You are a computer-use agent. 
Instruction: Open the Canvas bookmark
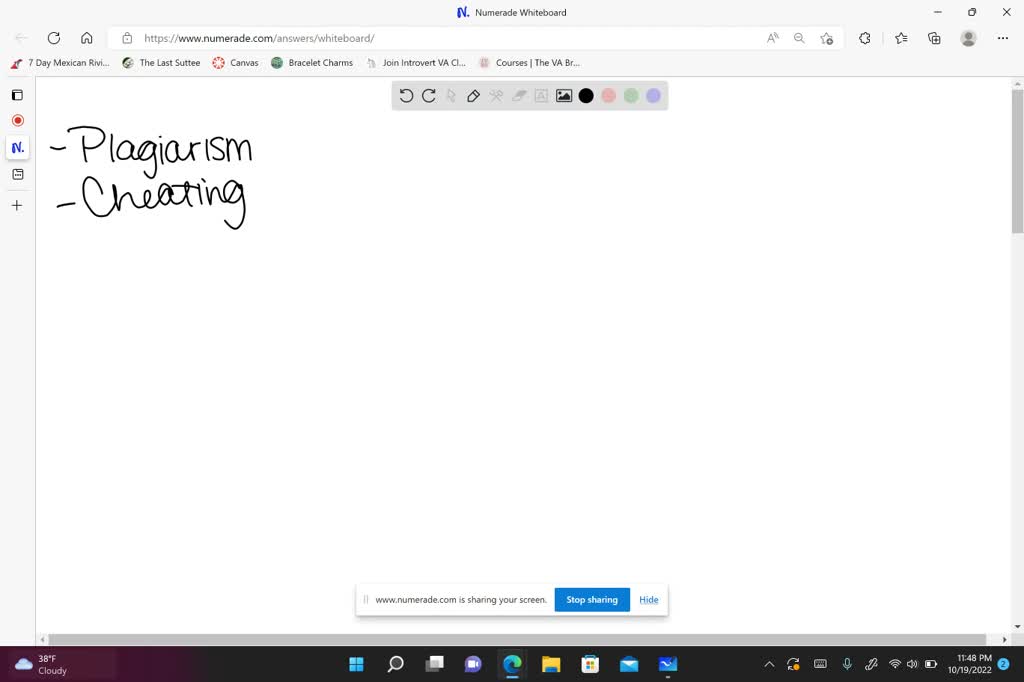pos(235,63)
